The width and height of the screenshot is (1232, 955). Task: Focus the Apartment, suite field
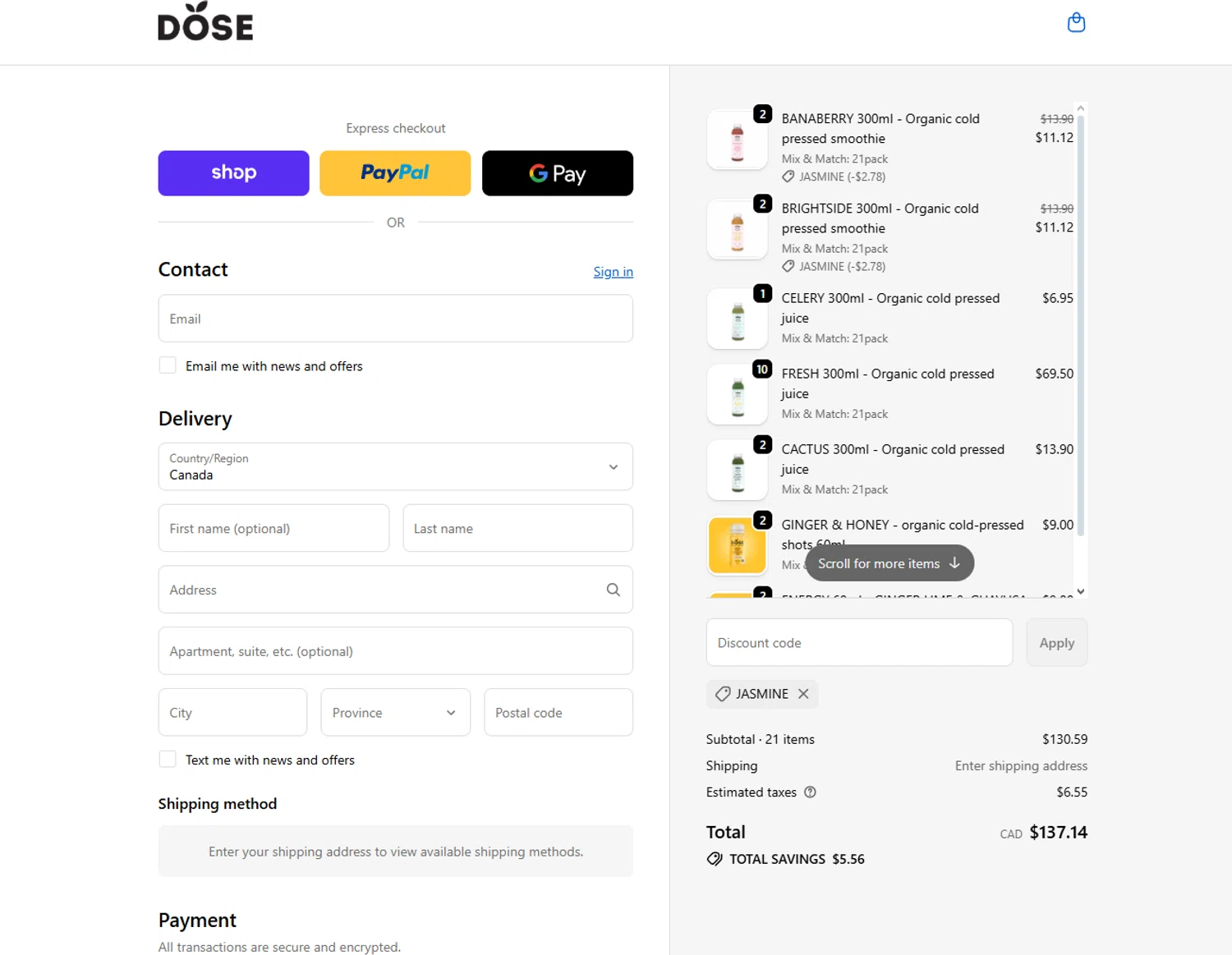tap(395, 651)
